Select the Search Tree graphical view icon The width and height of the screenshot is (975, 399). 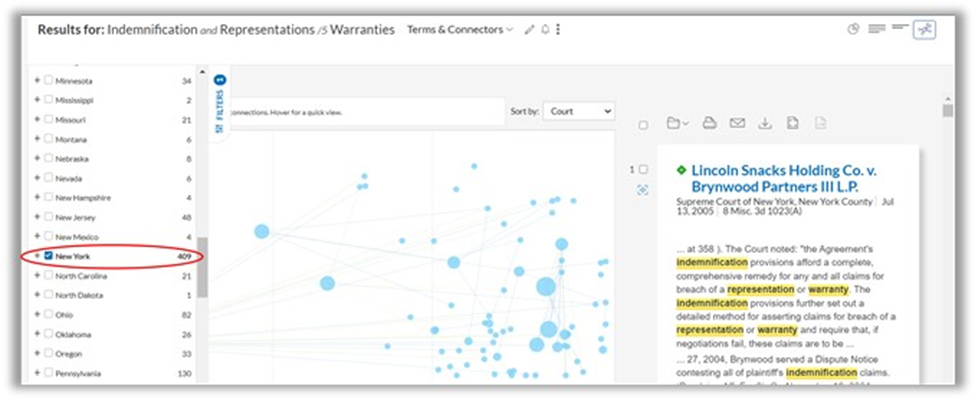click(925, 29)
